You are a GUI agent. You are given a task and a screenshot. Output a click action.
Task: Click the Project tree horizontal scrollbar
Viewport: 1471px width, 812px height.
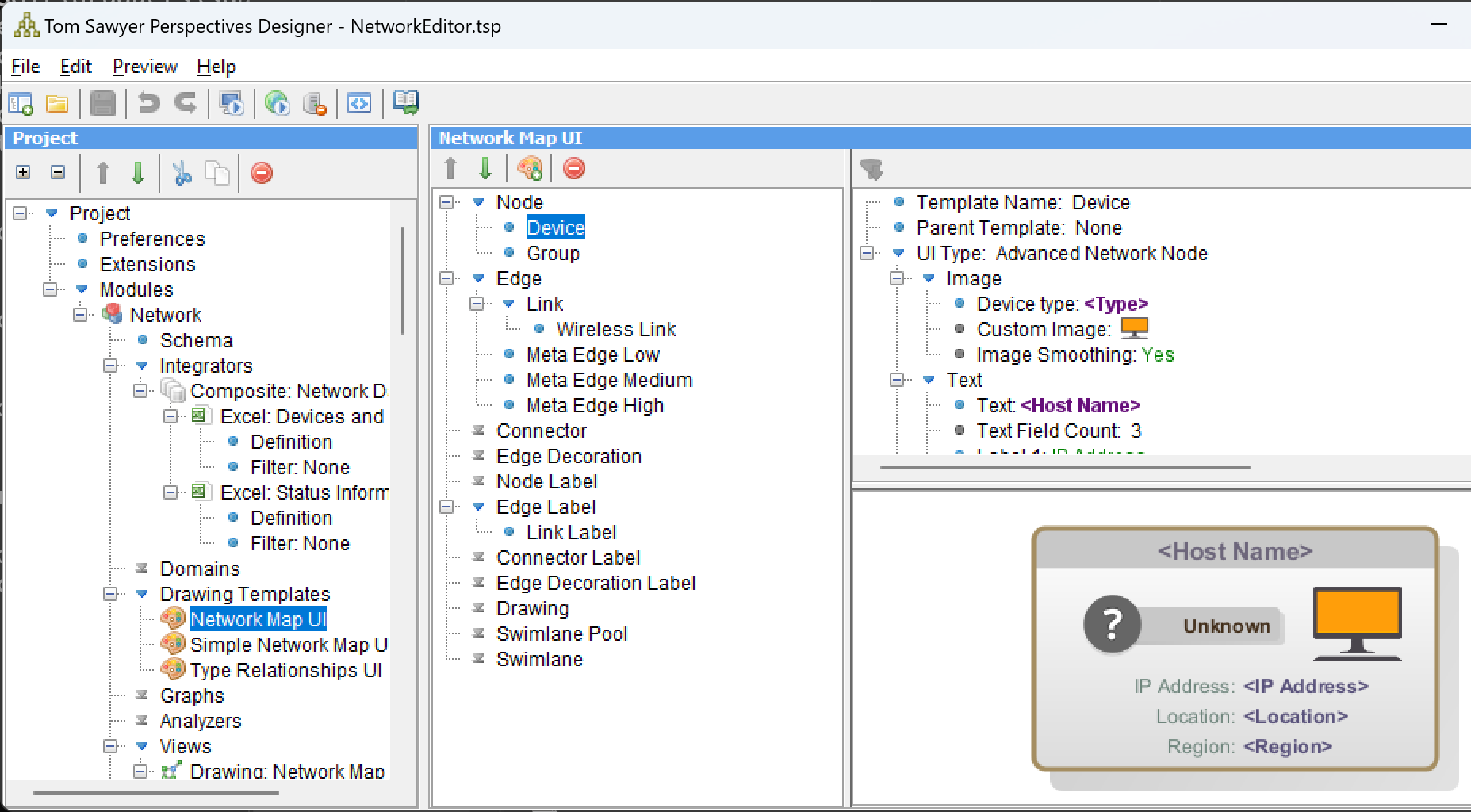tap(156, 792)
